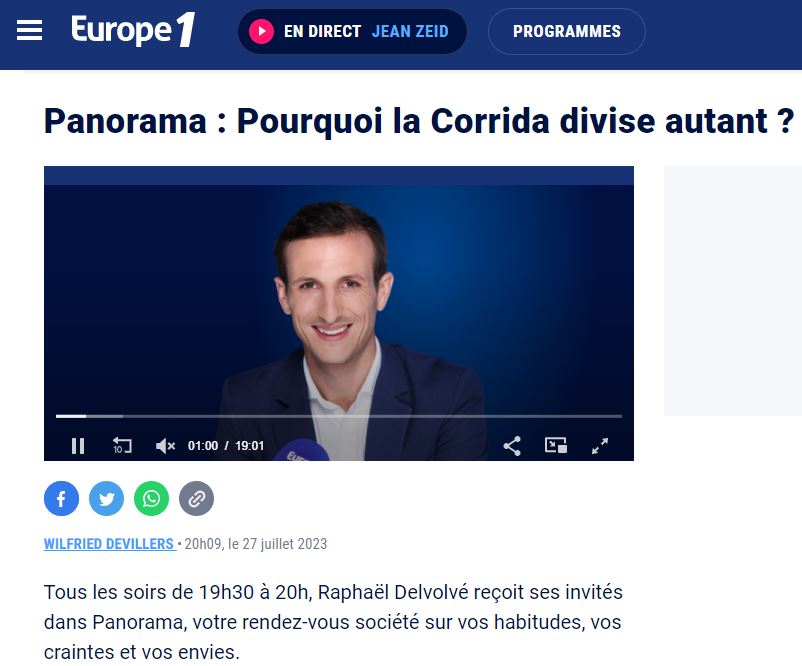
Task: Rewind the video 10 seconds
Action: tap(122, 446)
